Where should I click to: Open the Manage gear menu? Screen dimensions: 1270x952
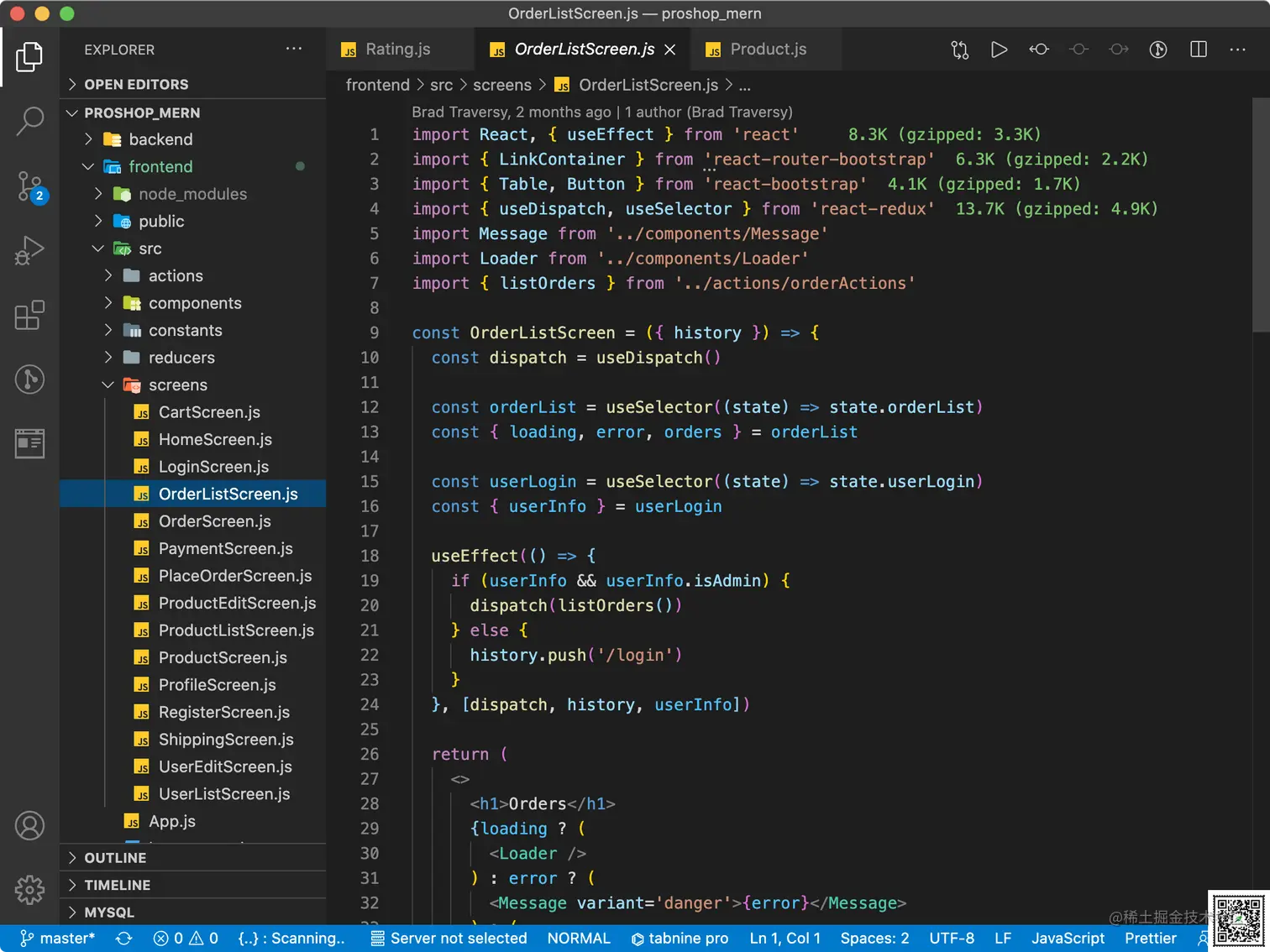point(29,889)
